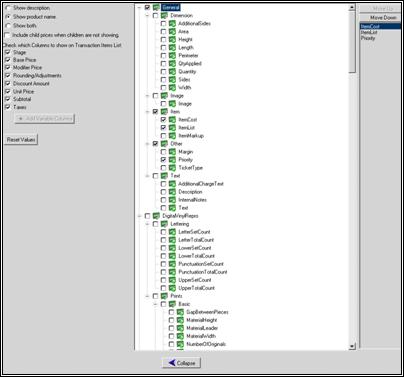Click the vertical scrollbar thumb of the tree
This screenshot has width=404, height=377.
click(x=352, y=41)
